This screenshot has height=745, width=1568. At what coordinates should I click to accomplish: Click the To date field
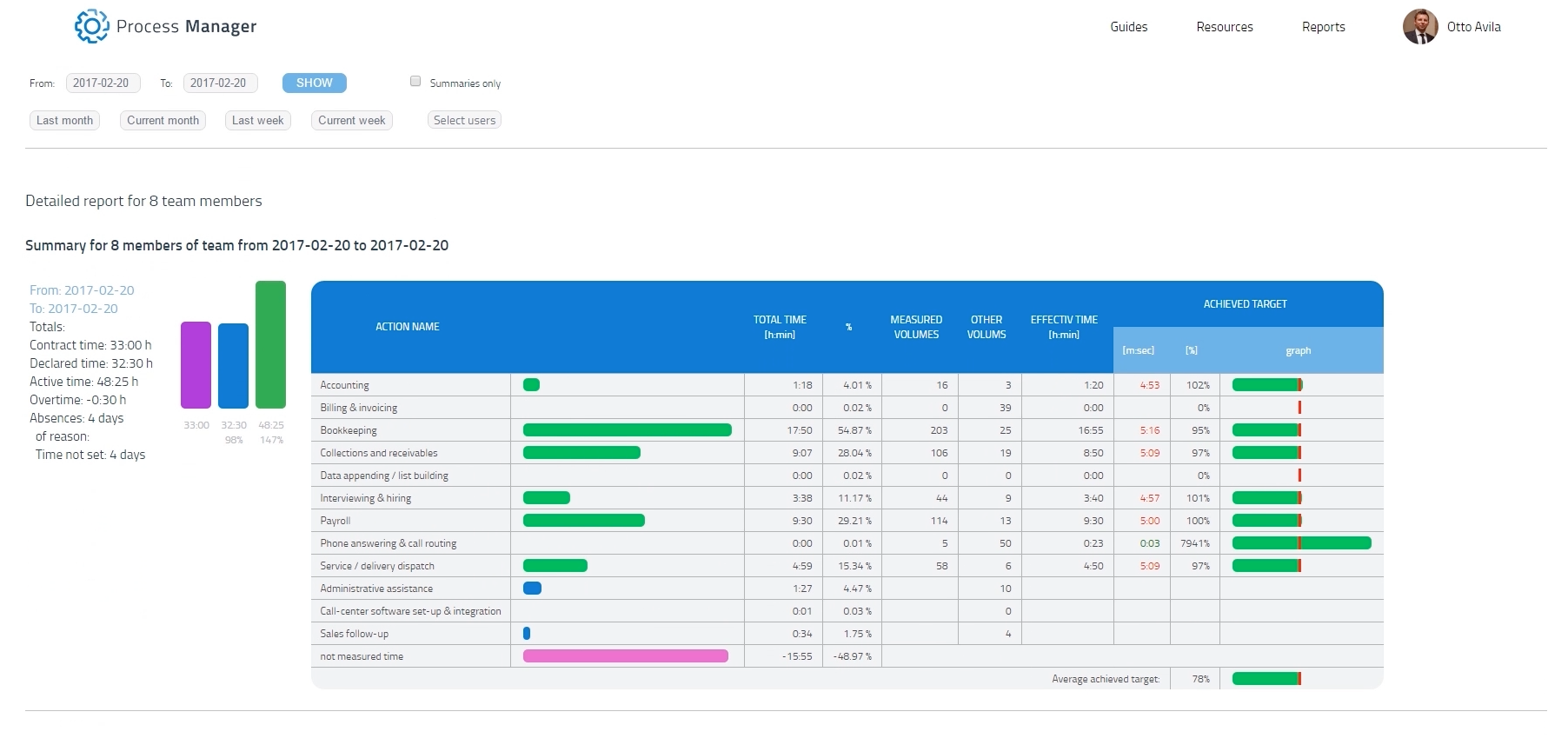(220, 83)
